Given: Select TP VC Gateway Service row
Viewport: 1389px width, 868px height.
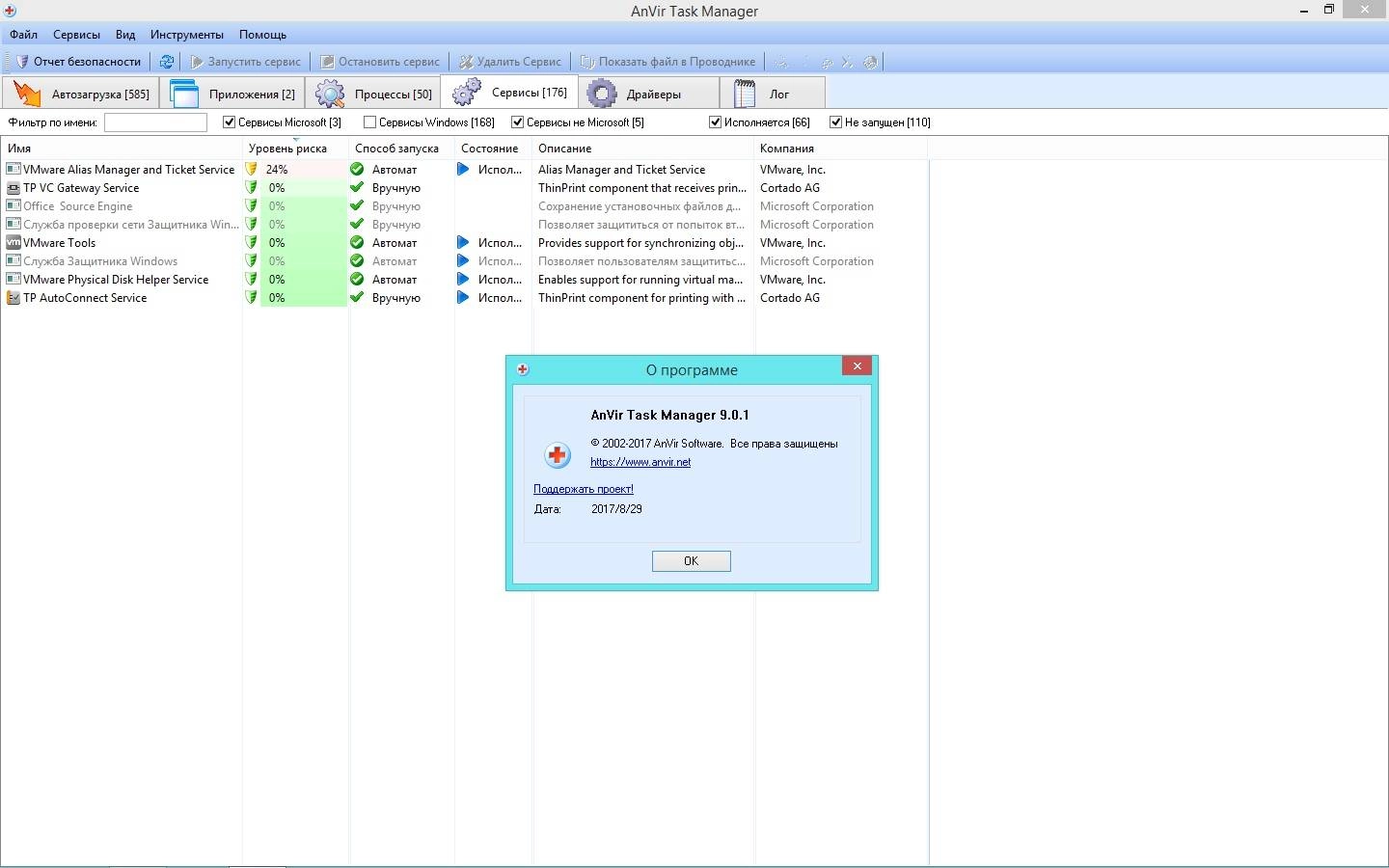Looking at the screenshot, I should point(464,188).
